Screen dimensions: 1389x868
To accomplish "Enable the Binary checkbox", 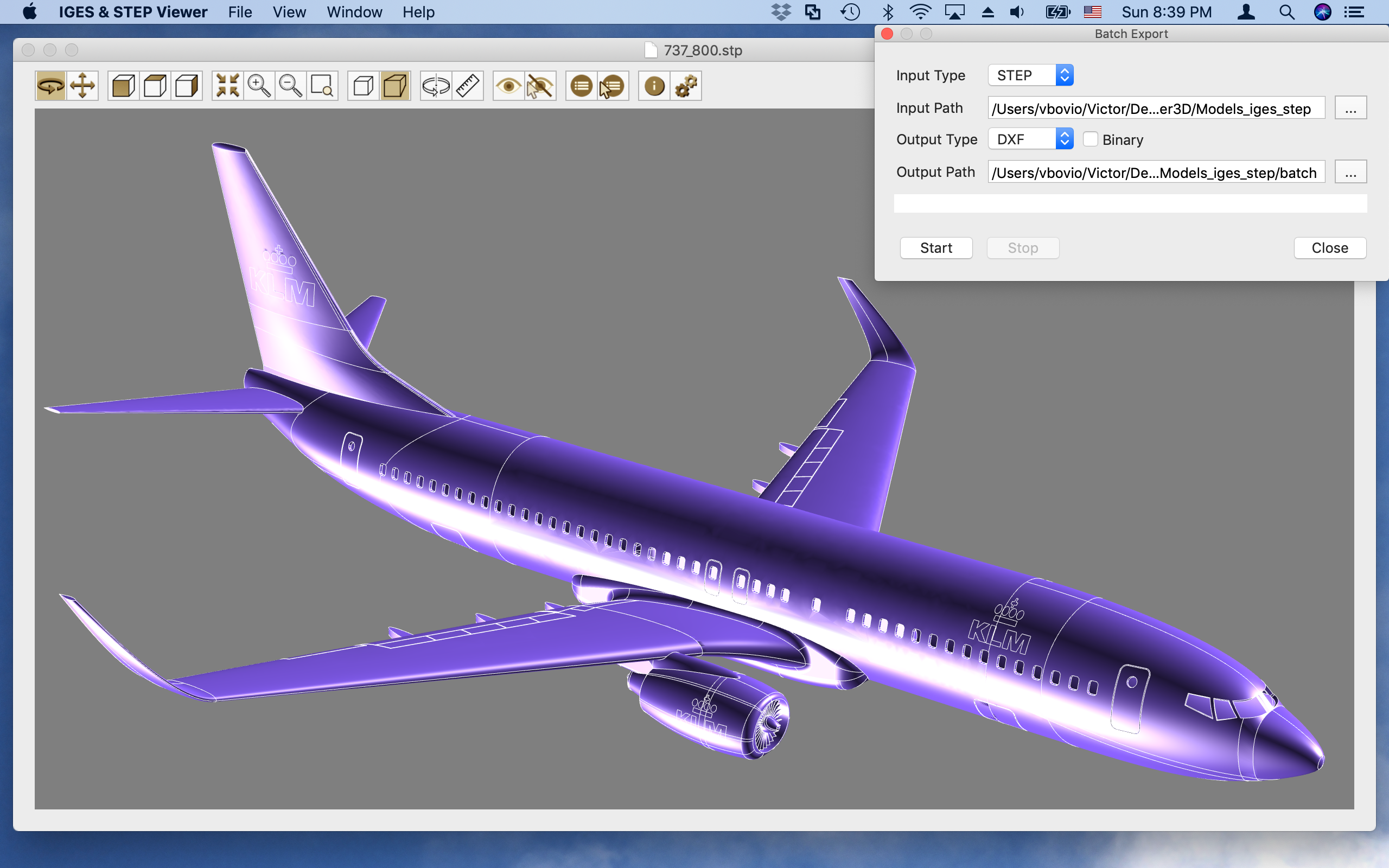I will (x=1090, y=139).
